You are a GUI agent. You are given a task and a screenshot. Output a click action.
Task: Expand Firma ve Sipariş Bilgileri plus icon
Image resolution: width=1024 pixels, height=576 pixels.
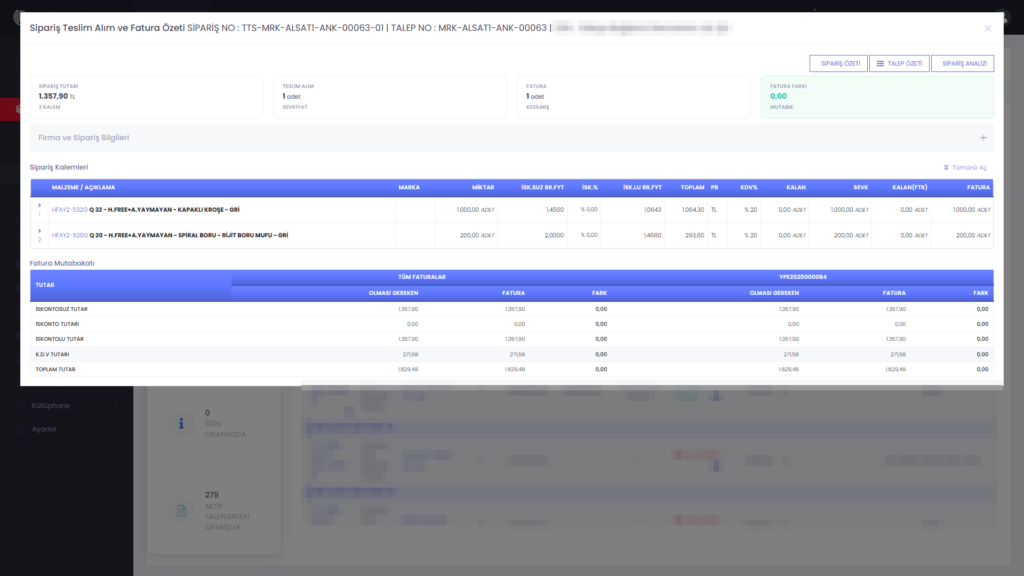pyautogui.click(x=983, y=138)
